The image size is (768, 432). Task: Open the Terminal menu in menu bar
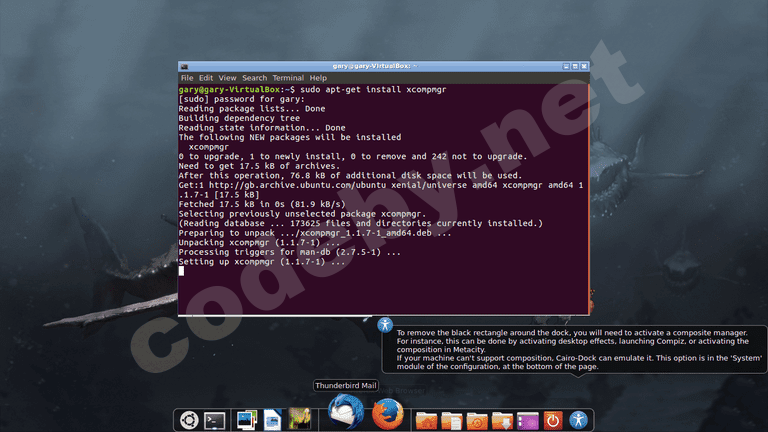tap(288, 78)
